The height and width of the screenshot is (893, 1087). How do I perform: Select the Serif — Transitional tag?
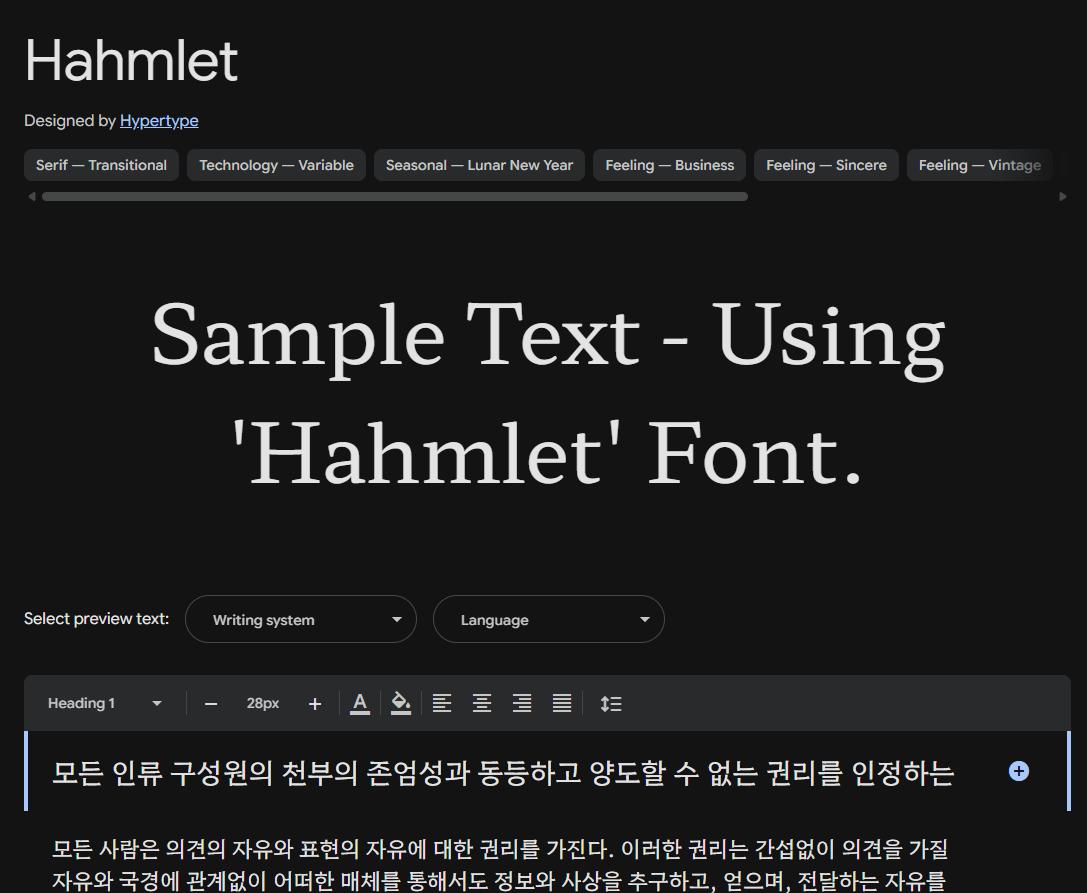[x=101, y=165]
